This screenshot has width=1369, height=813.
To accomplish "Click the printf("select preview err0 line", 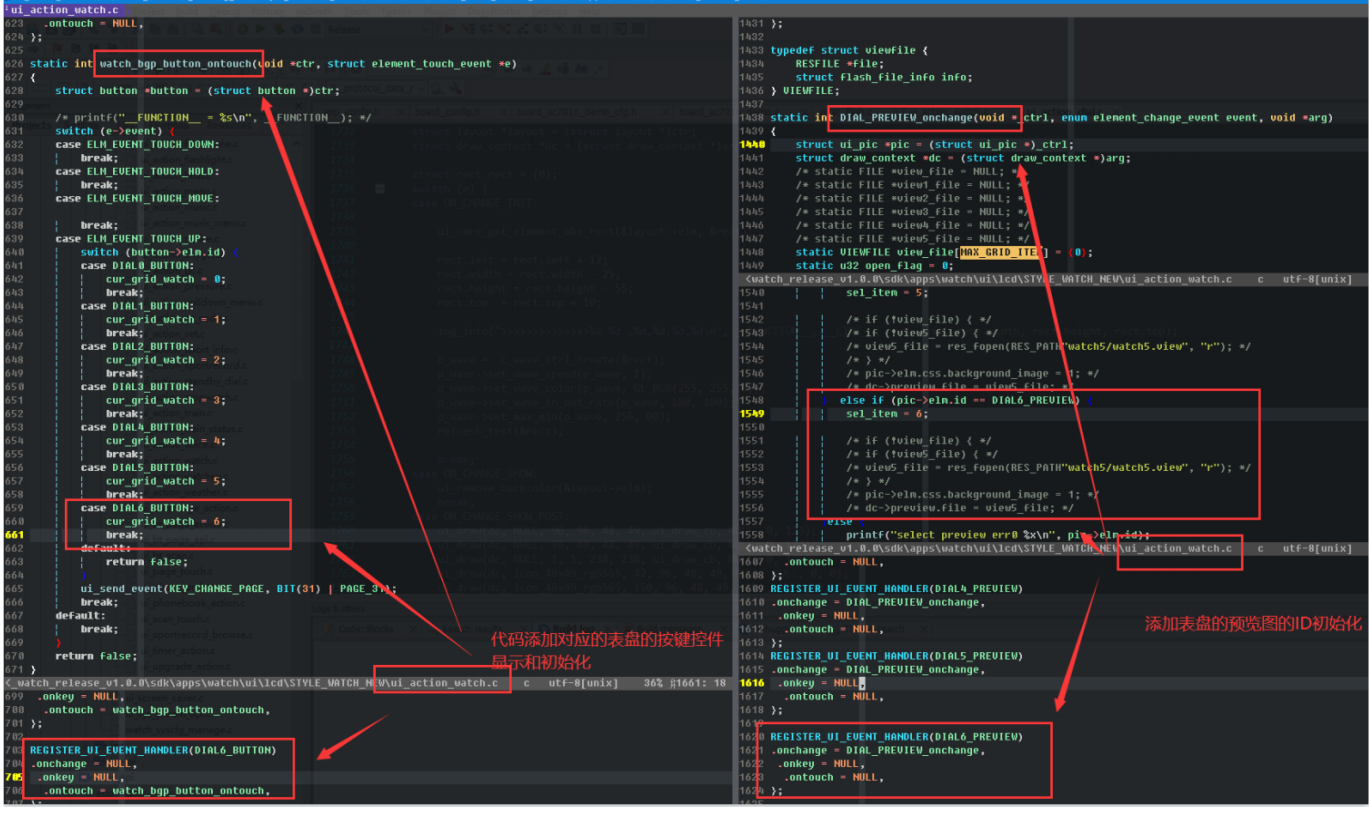I will 998,535.
